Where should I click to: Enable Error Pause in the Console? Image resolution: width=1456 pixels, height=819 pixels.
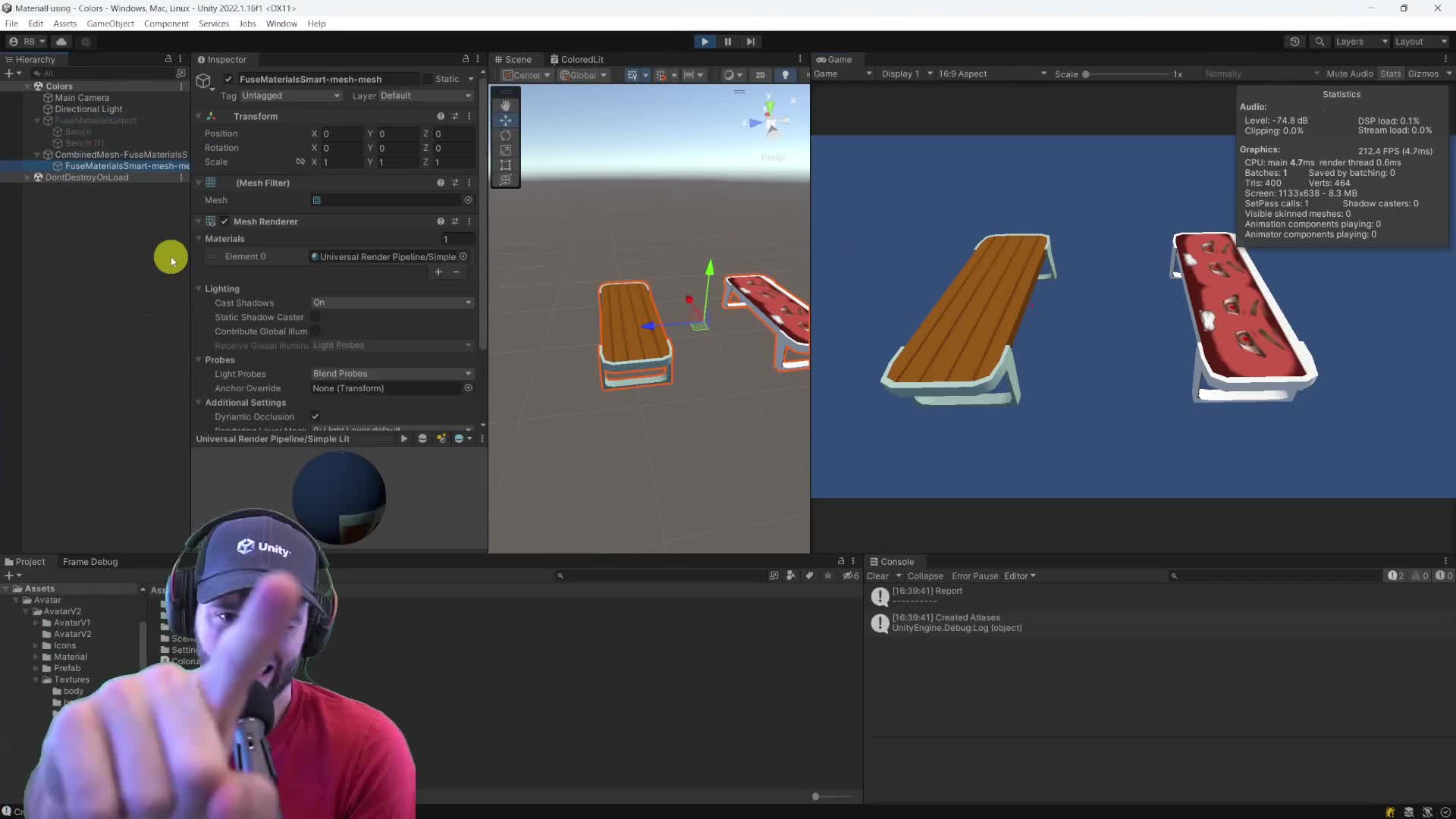coord(975,576)
